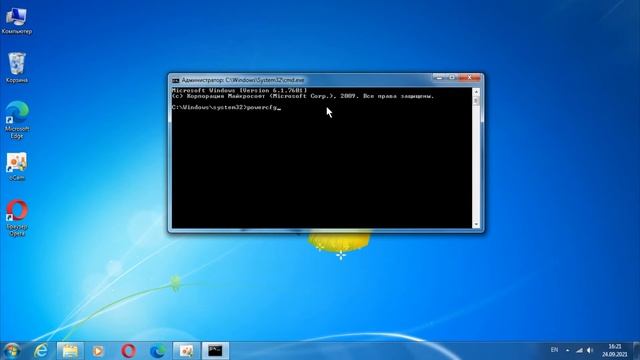Viewport: 640px width, 360px height.
Task: Open the clock showing 24.09.2021
Action: click(615, 351)
